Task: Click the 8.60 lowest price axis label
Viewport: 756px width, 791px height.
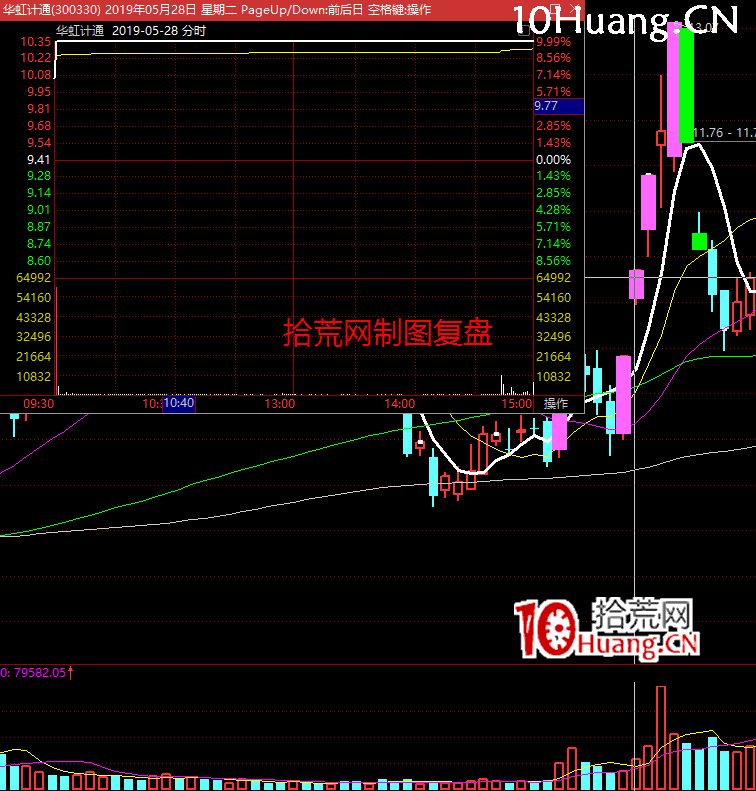Action: tap(39, 261)
